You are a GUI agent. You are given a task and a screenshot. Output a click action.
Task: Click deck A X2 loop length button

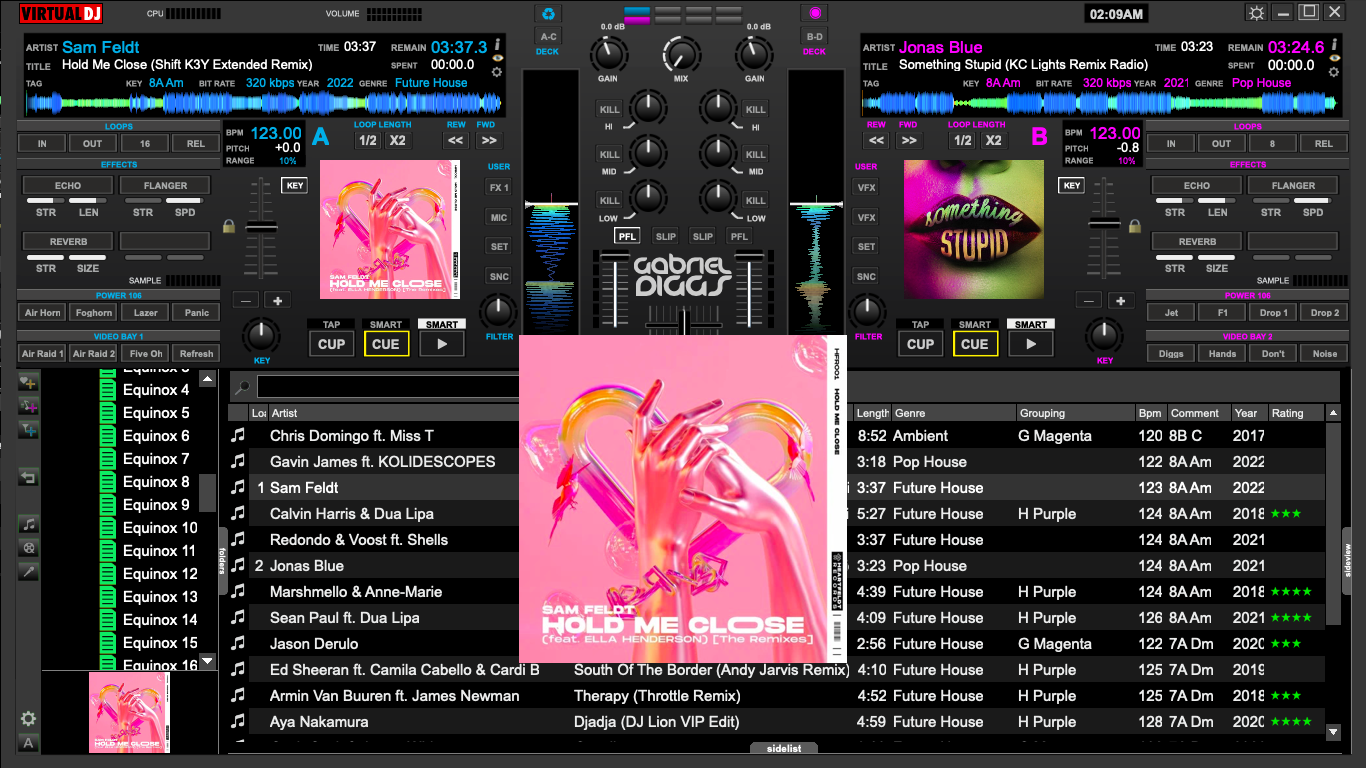click(x=398, y=140)
